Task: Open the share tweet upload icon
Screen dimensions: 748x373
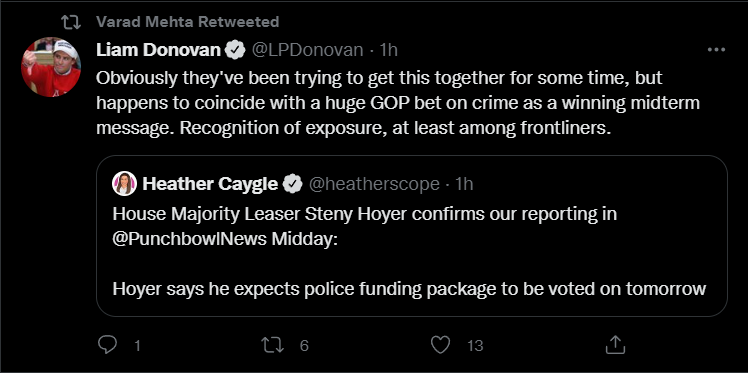Action: click(615, 344)
